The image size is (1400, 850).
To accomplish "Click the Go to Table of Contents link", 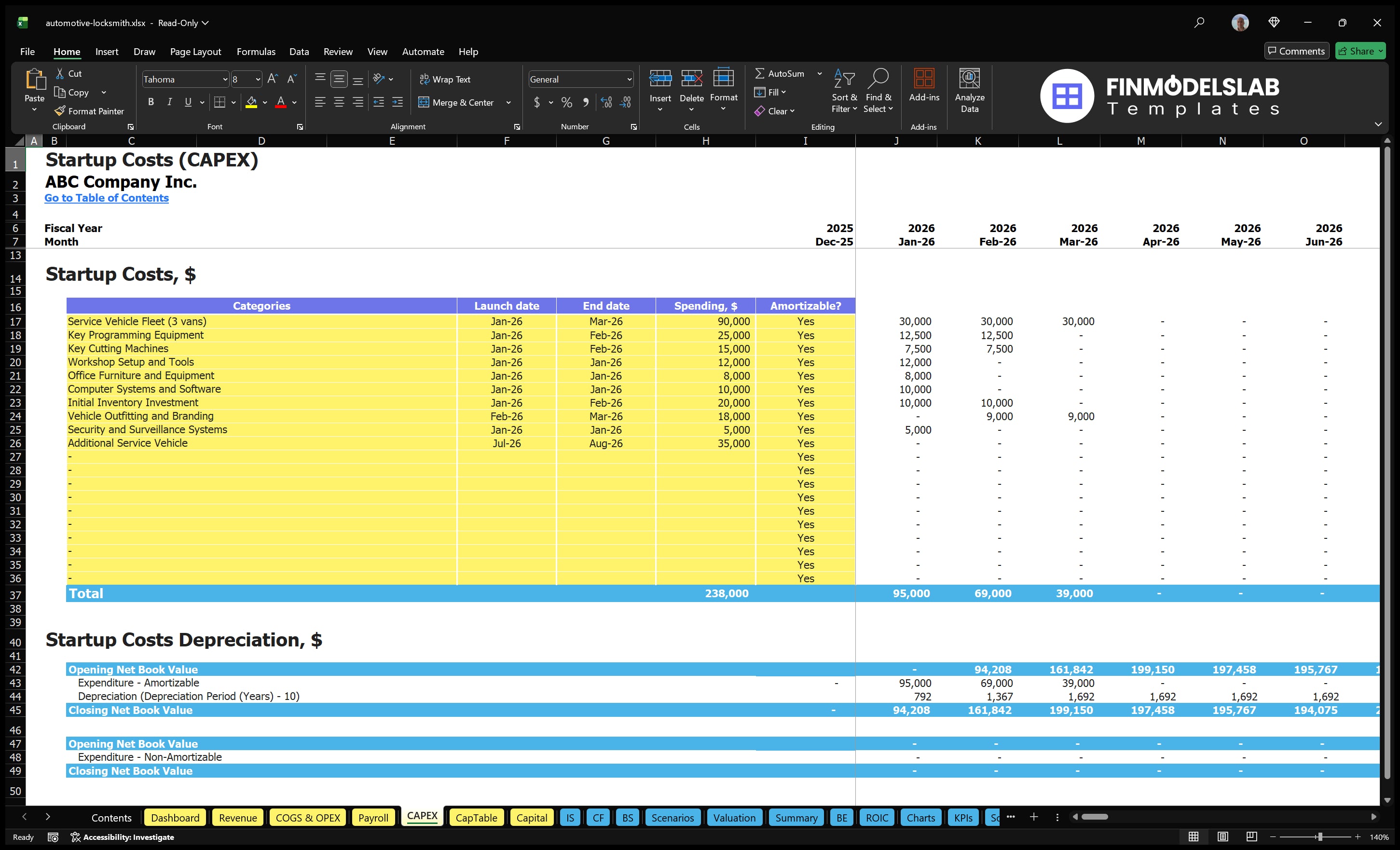I will pyautogui.click(x=106, y=198).
